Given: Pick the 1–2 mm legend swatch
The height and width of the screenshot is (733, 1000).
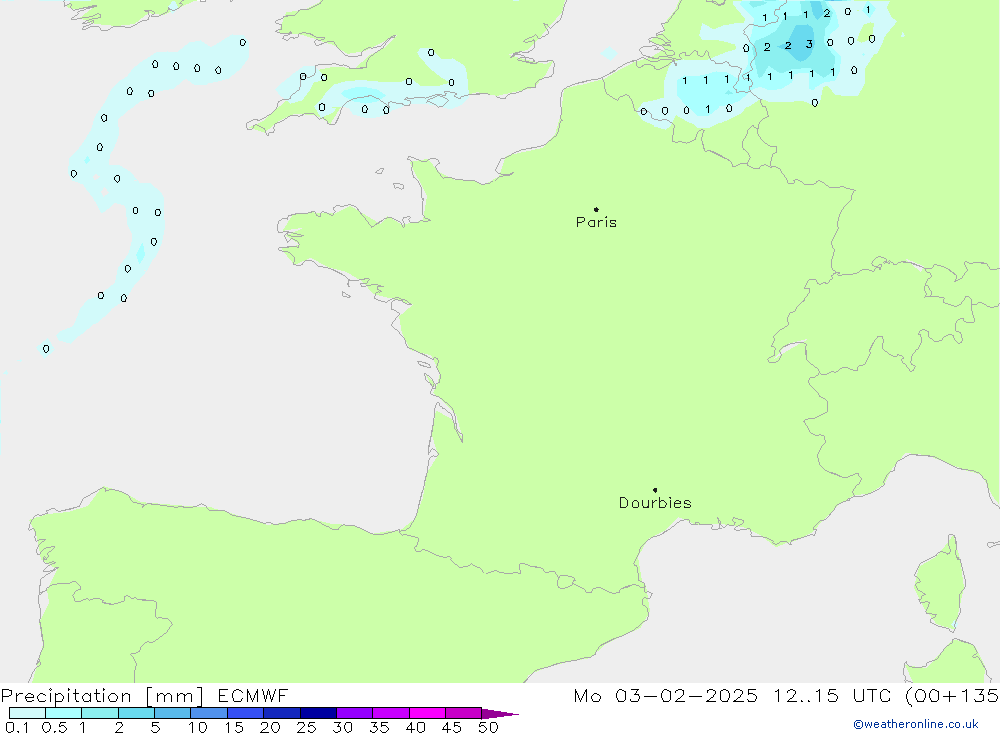Looking at the screenshot, I should (x=100, y=713).
